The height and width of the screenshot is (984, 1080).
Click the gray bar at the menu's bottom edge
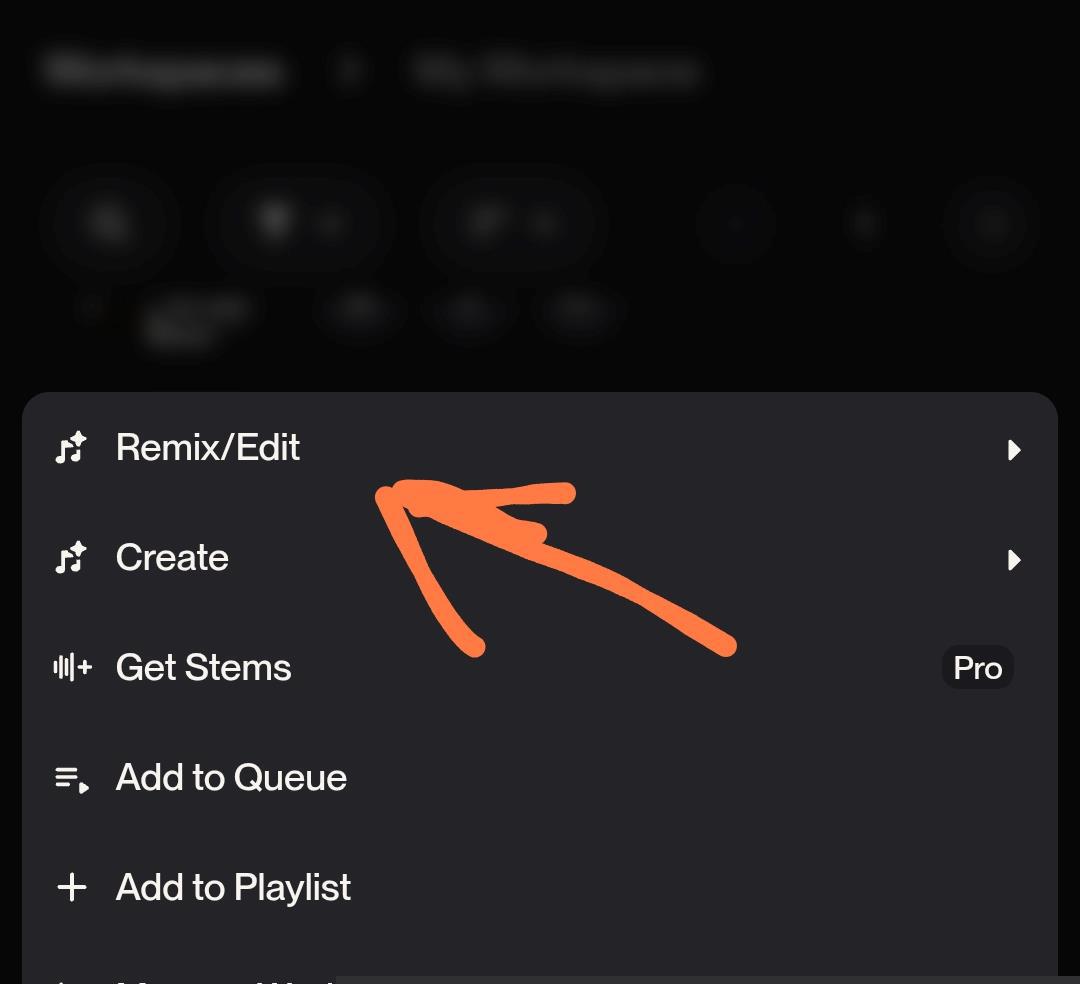coord(700,979)
